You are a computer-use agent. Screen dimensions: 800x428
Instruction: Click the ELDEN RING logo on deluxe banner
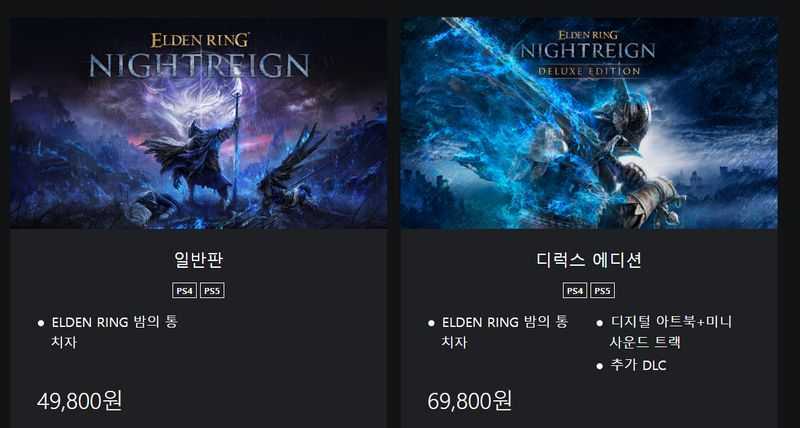tap(588, 35)
